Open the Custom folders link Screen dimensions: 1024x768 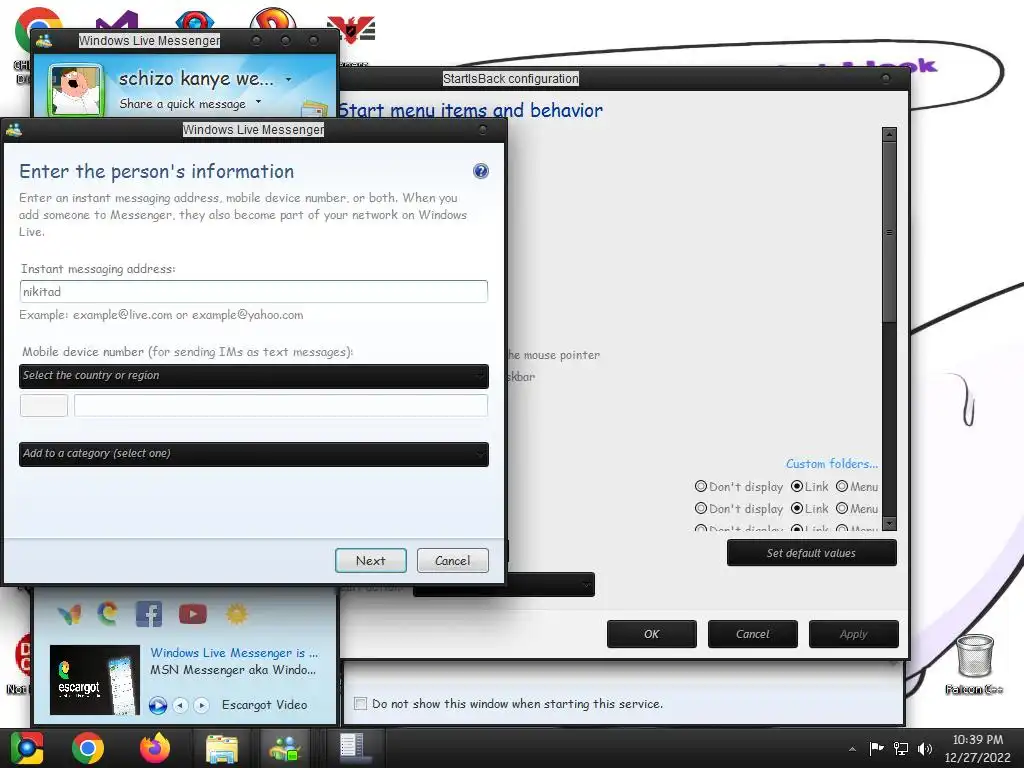pos(831,464)
